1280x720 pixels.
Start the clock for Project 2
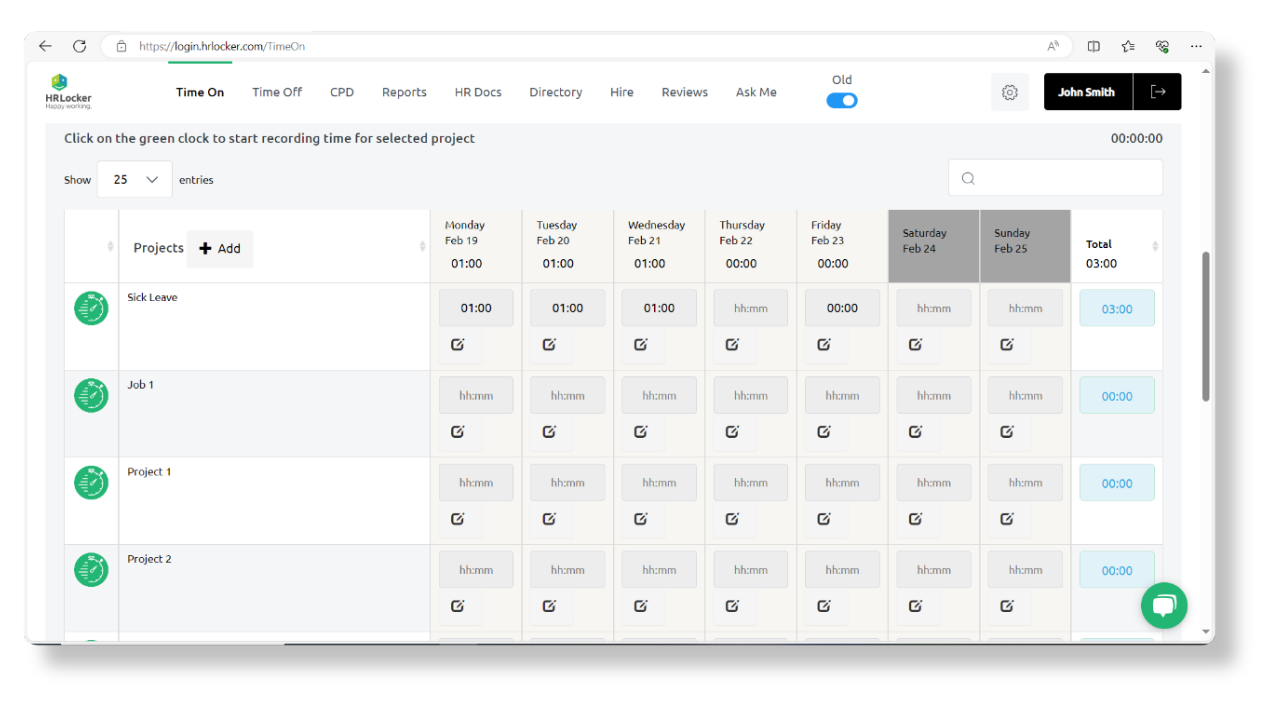tap(91, 569)
